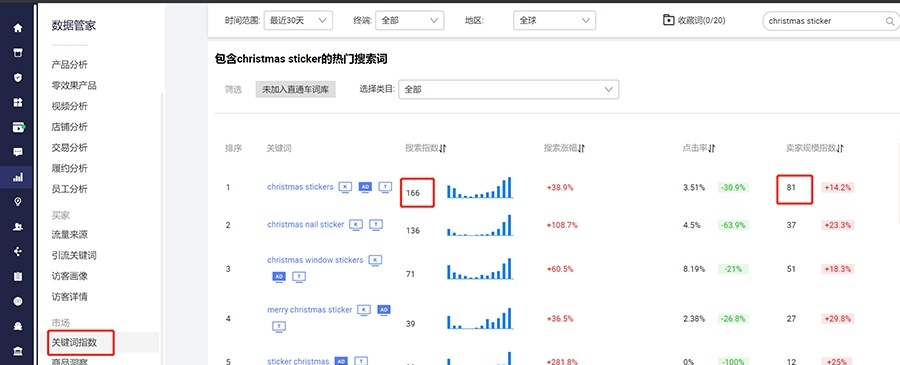Click the T badge next to christmas nail sticker

click(376, 224)
